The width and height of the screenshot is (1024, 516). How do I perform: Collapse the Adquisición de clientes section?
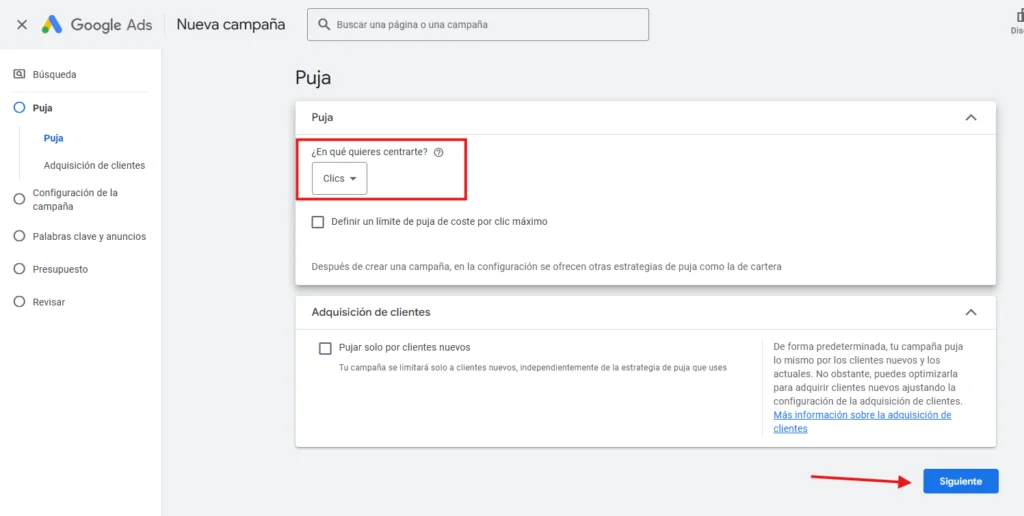click(x=969, y=312)
